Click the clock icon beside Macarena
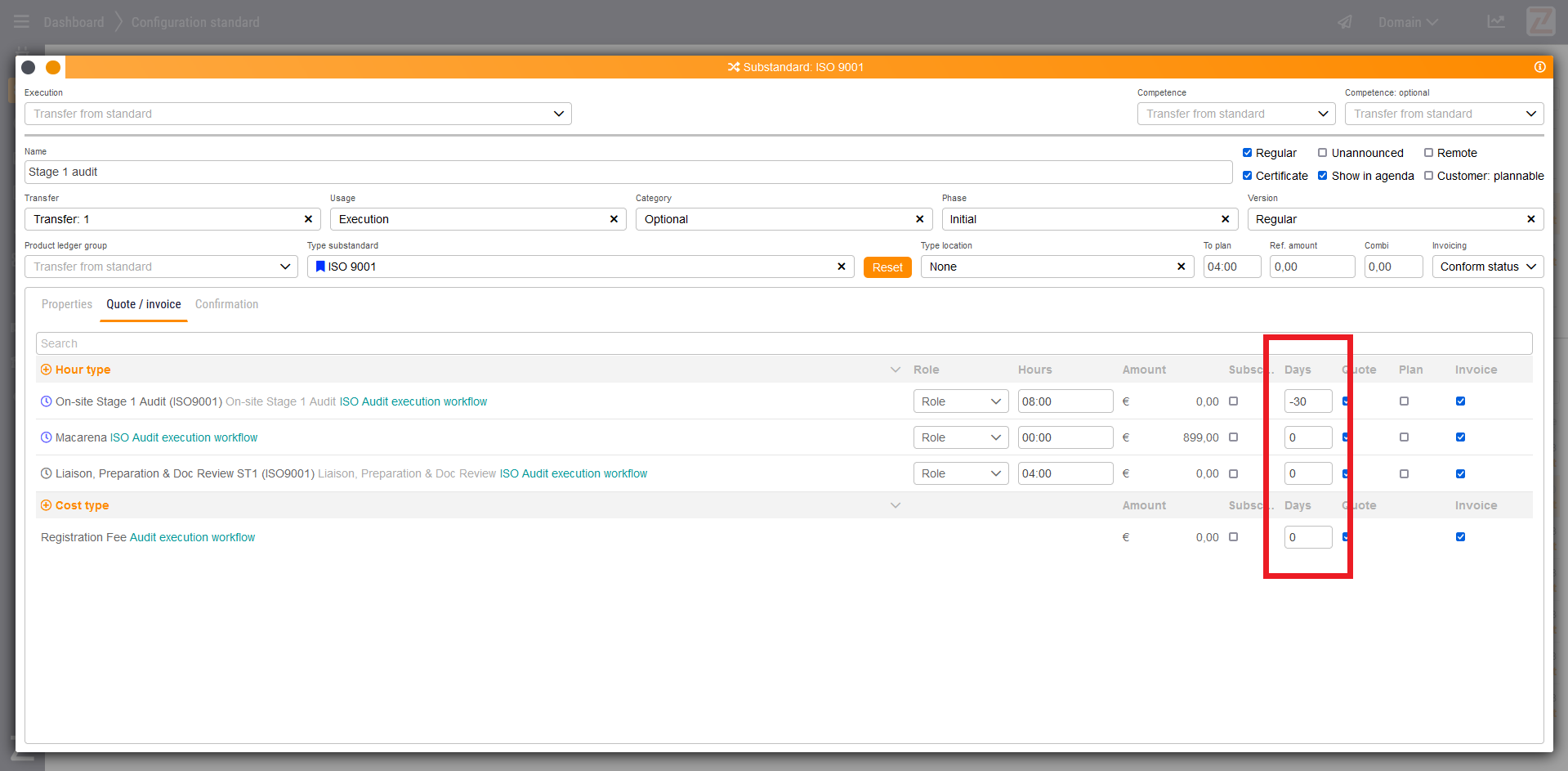Screen dimensions: 1568x771 [x=47, y=437]
